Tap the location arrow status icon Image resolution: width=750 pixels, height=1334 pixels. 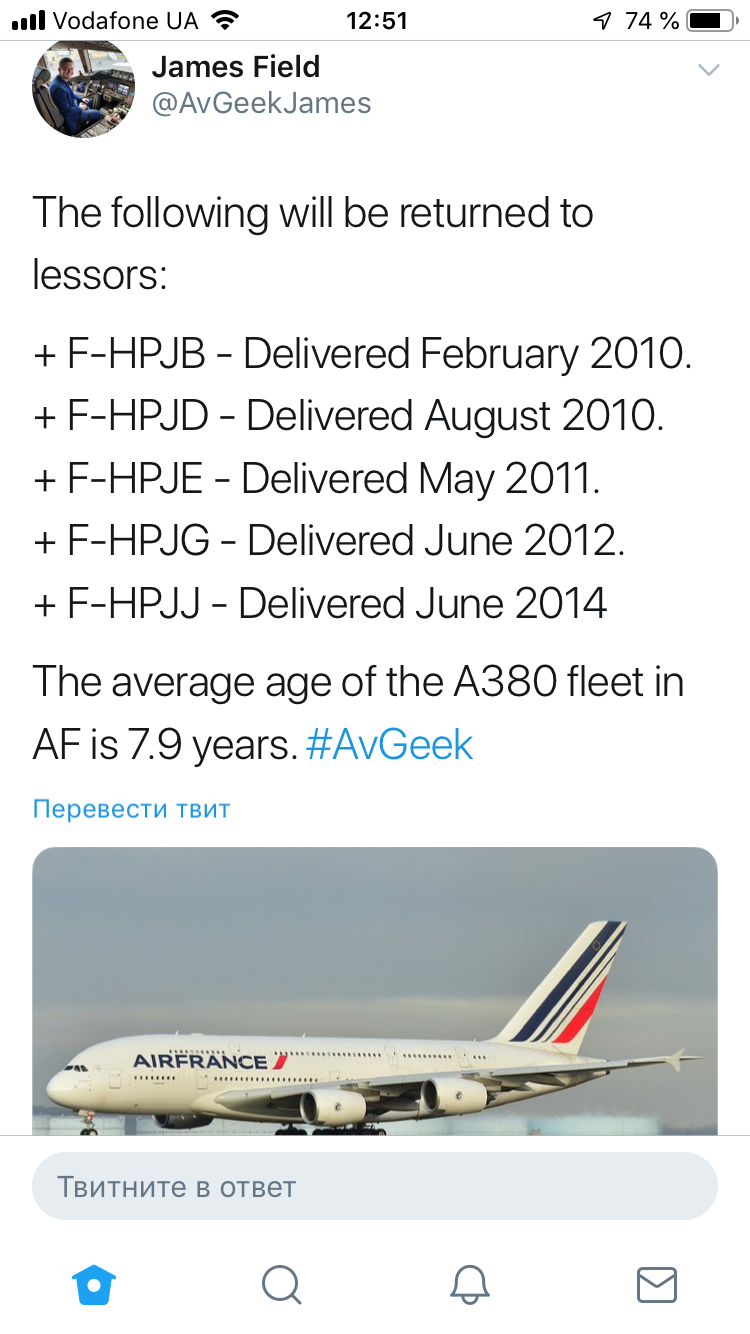(x=602, y=20)
